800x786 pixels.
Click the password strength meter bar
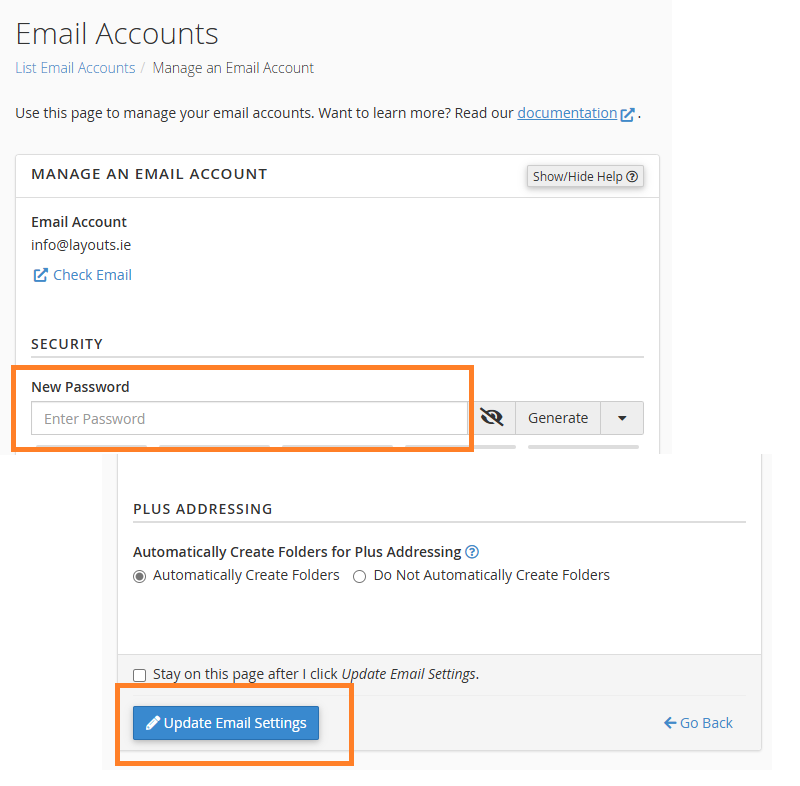click(x=337, y=446)
